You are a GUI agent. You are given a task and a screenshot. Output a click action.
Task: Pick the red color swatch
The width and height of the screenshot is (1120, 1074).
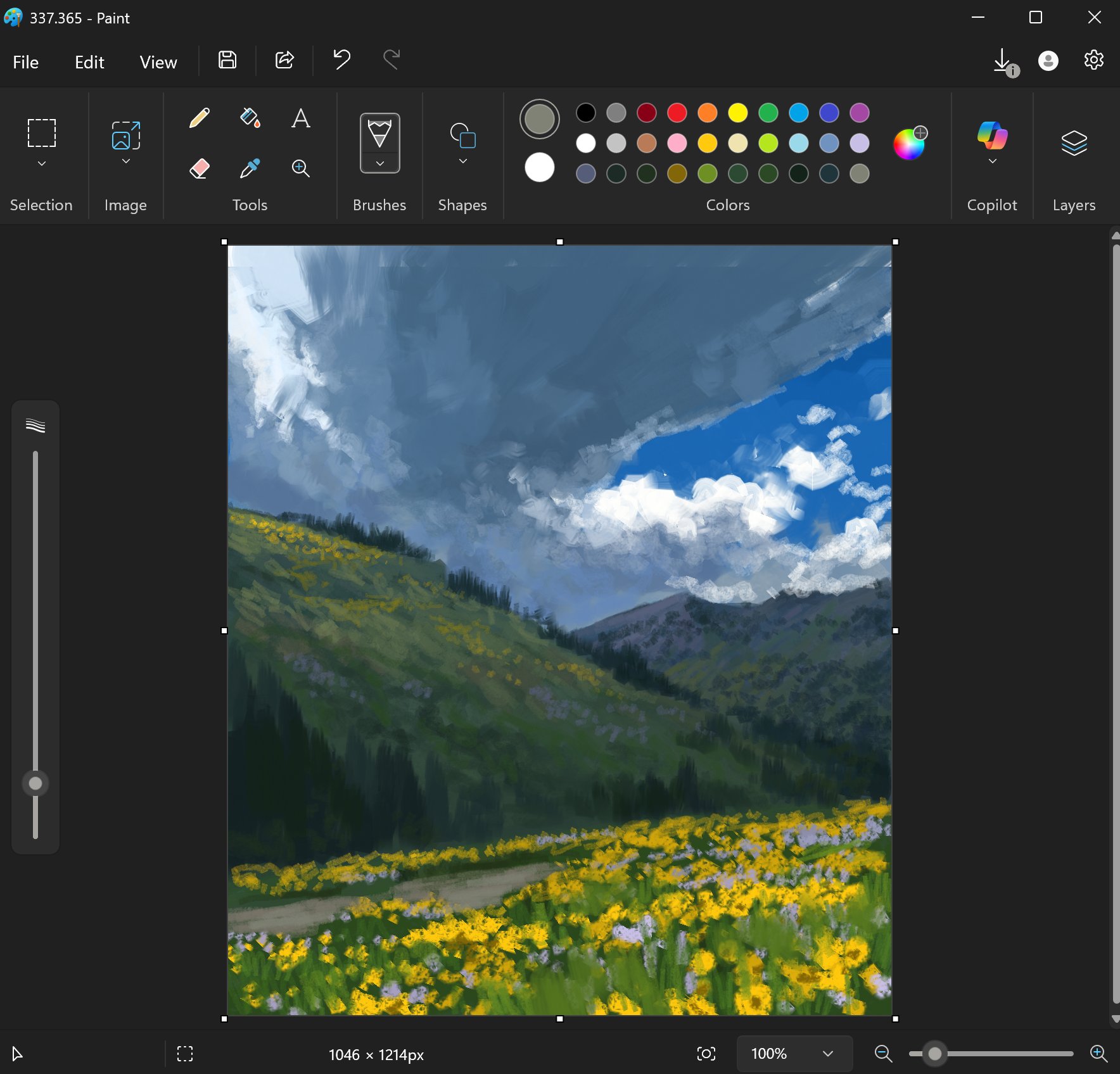pos(677,113)
